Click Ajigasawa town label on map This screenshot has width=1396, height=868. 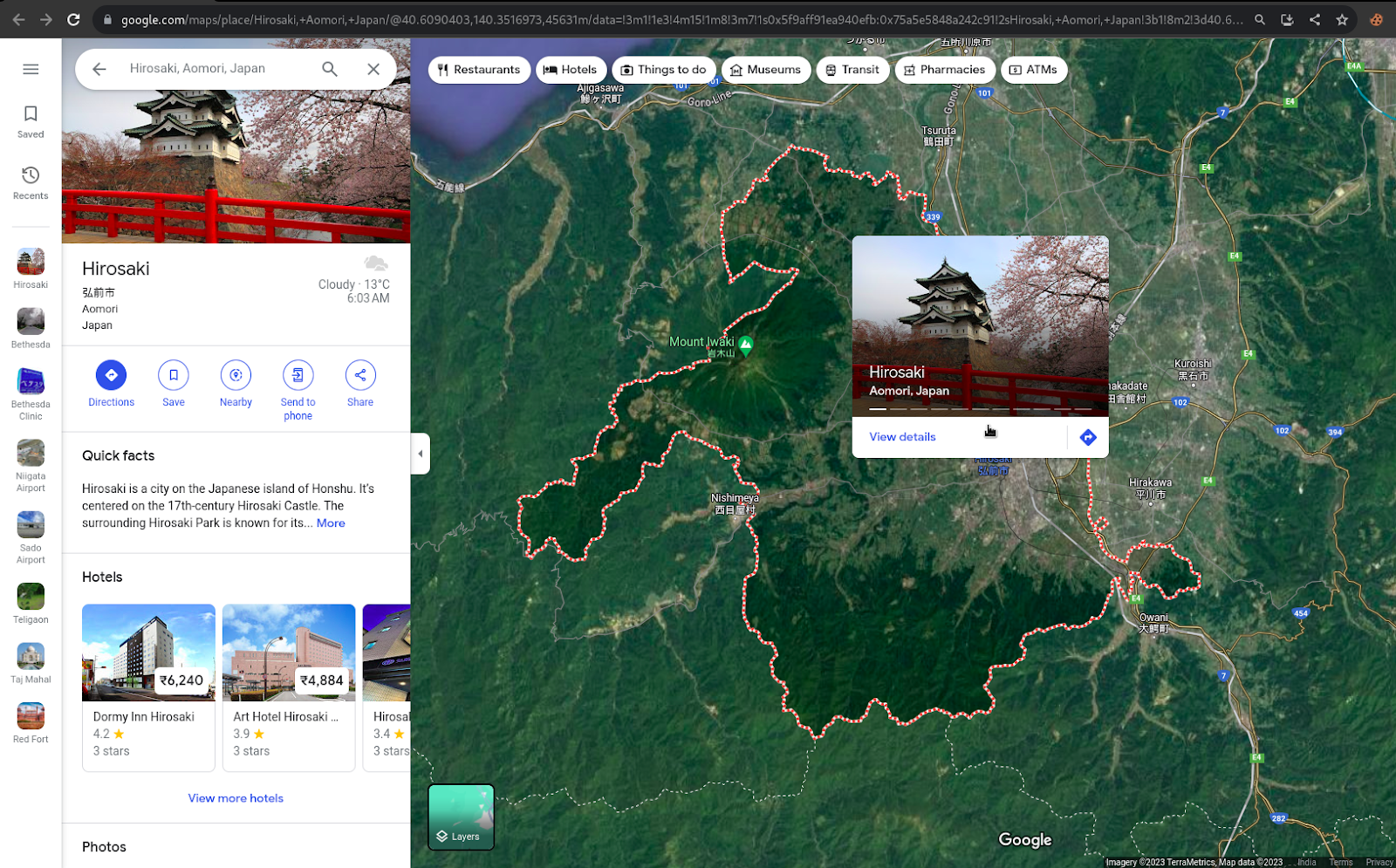[x=601, y=92]
